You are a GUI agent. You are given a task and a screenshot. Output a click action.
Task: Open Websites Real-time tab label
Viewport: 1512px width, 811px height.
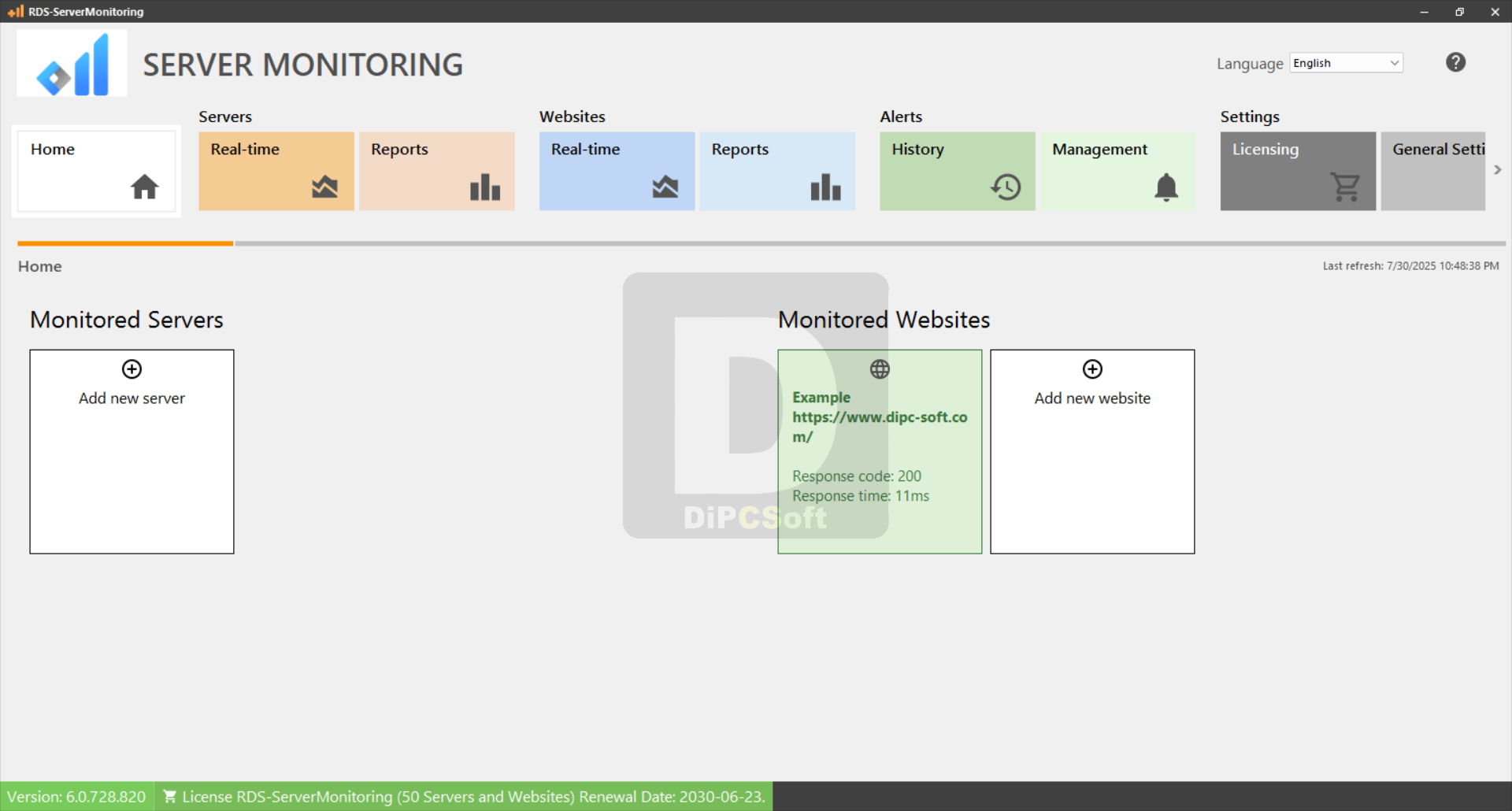585,149
